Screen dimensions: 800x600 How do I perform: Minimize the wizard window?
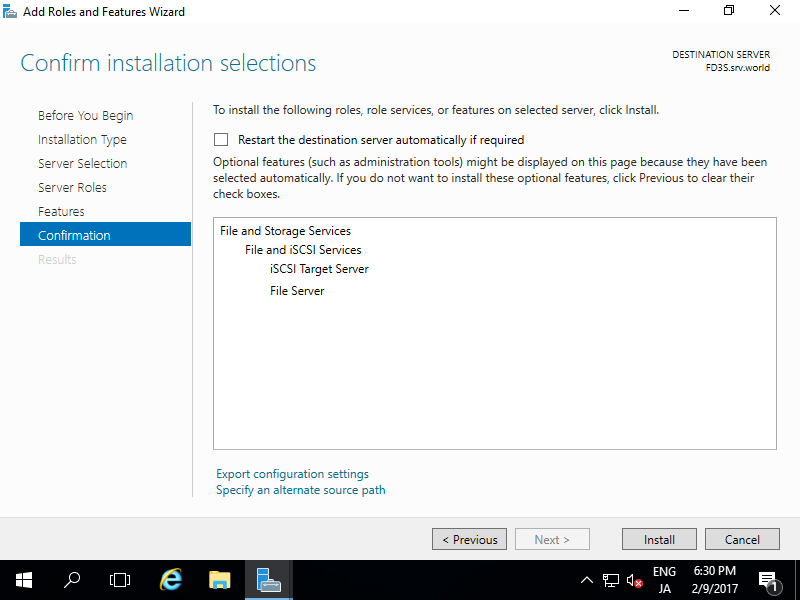pyautogui.click(x=684, y=11)
